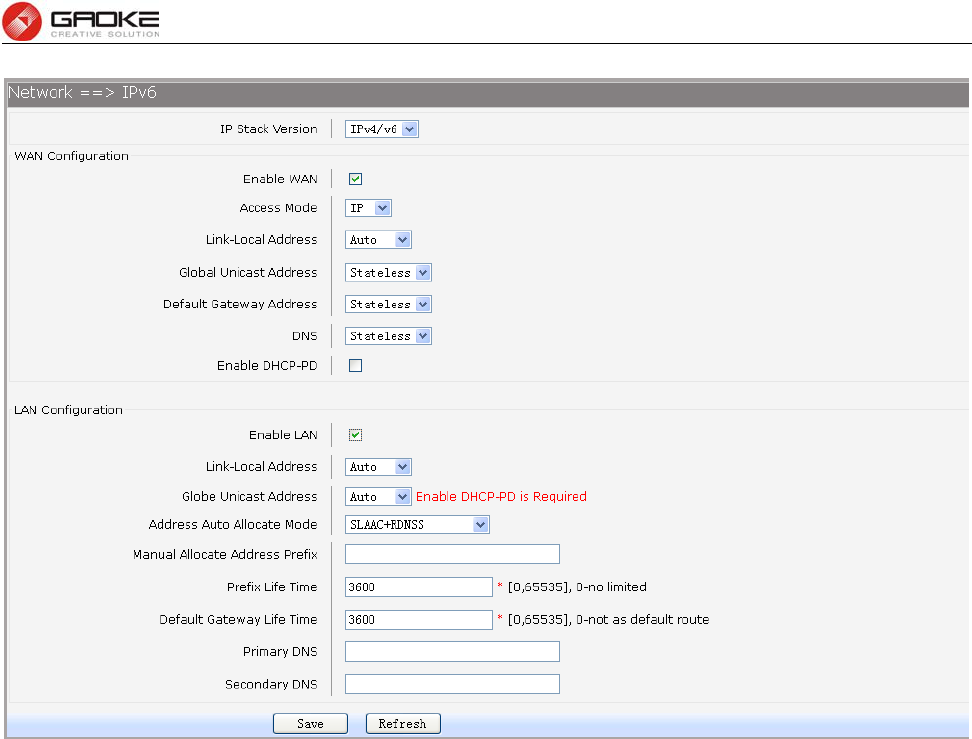Click the 'Default Gateway Life Time' label

[x=238, y=620]
